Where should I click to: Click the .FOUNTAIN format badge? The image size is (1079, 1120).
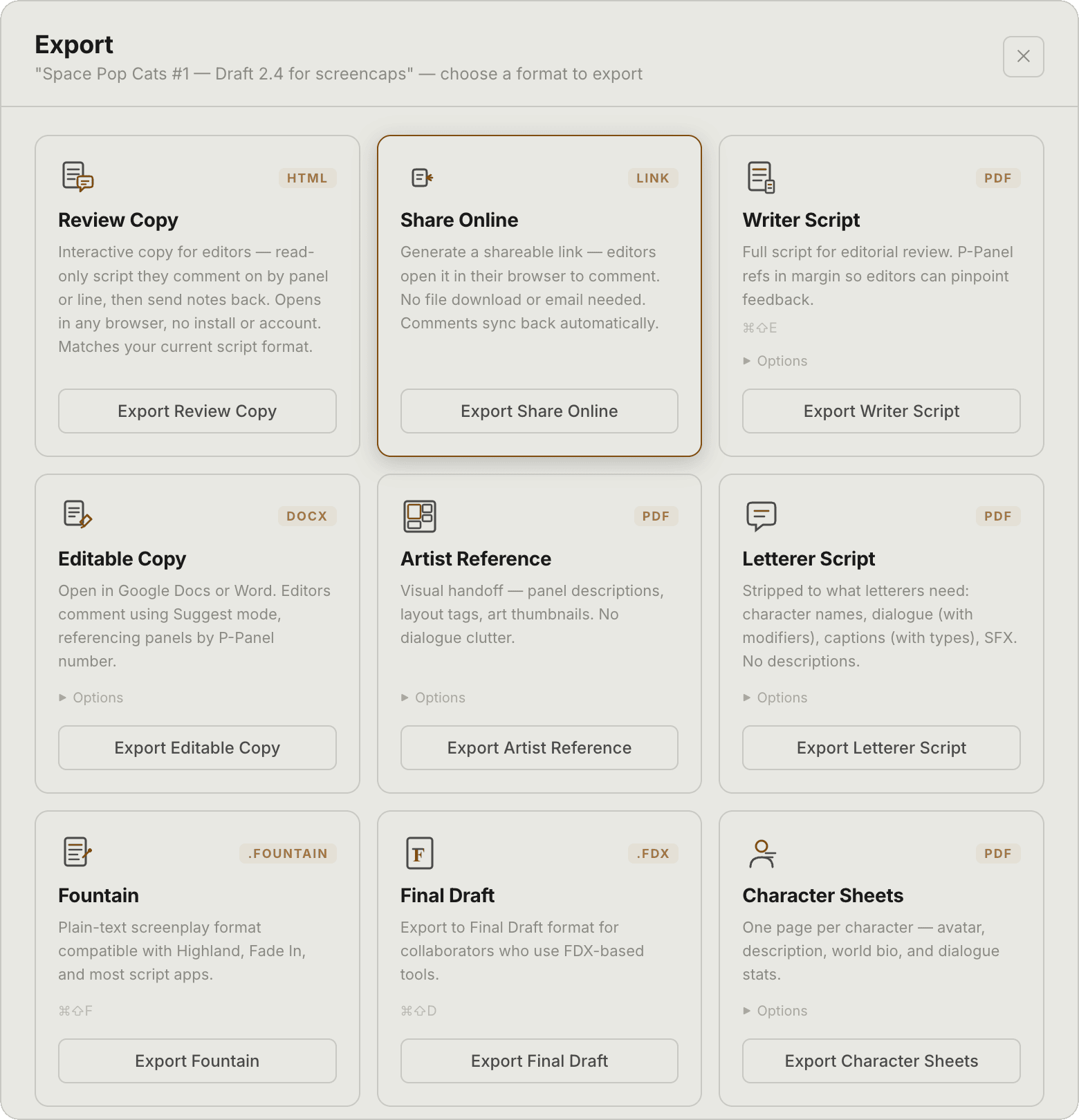288,853
